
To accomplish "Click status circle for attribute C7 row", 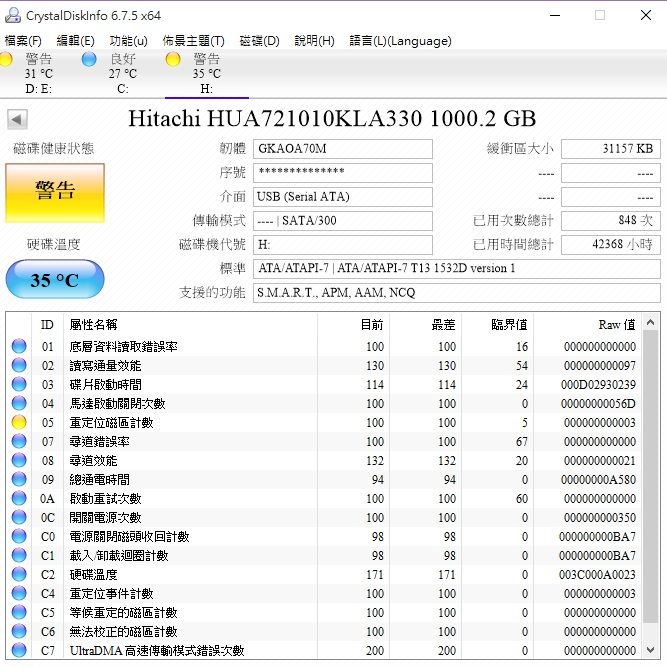I will 19,650.
